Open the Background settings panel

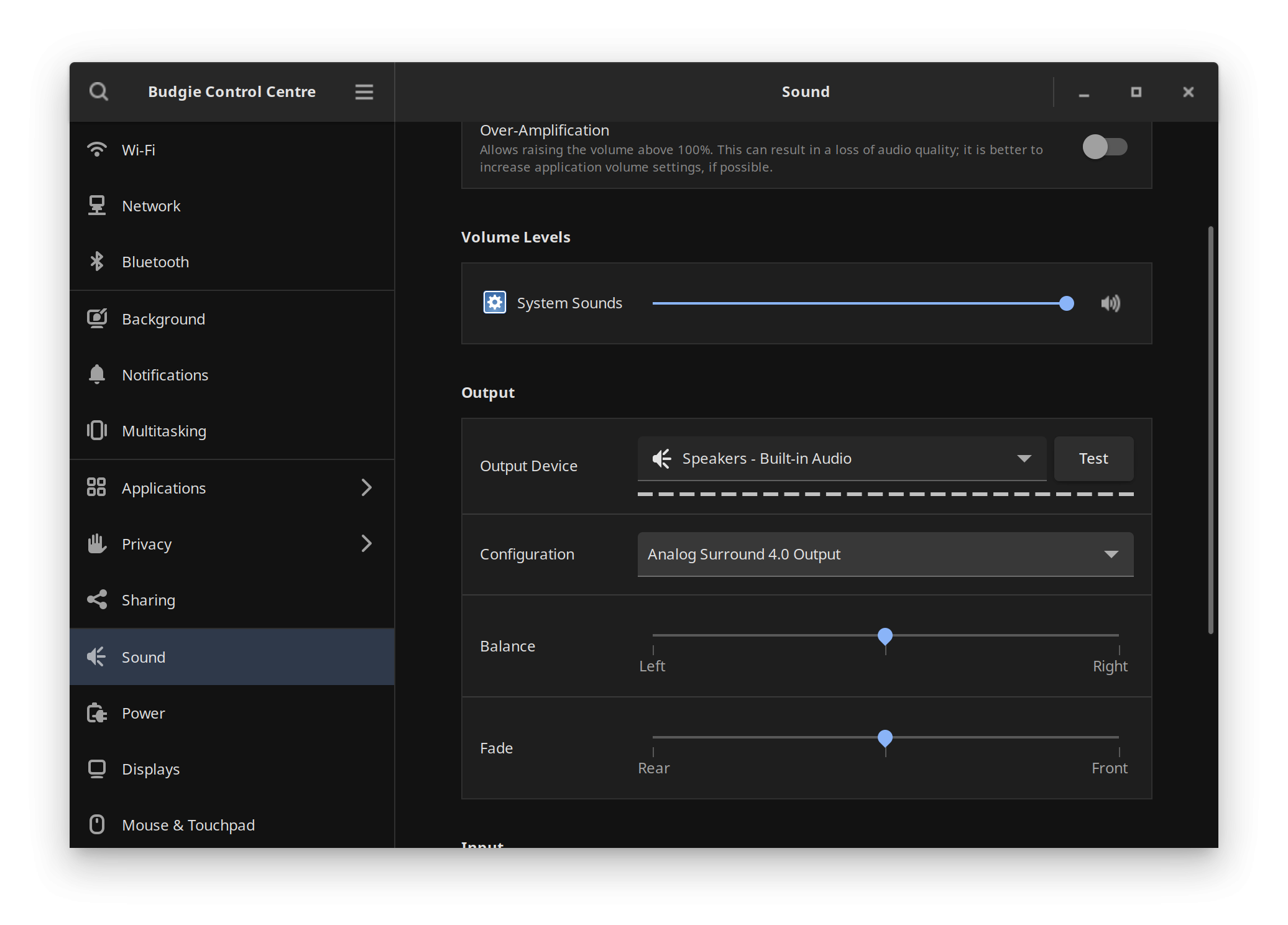pyautogui.click(x=163, y=319)
